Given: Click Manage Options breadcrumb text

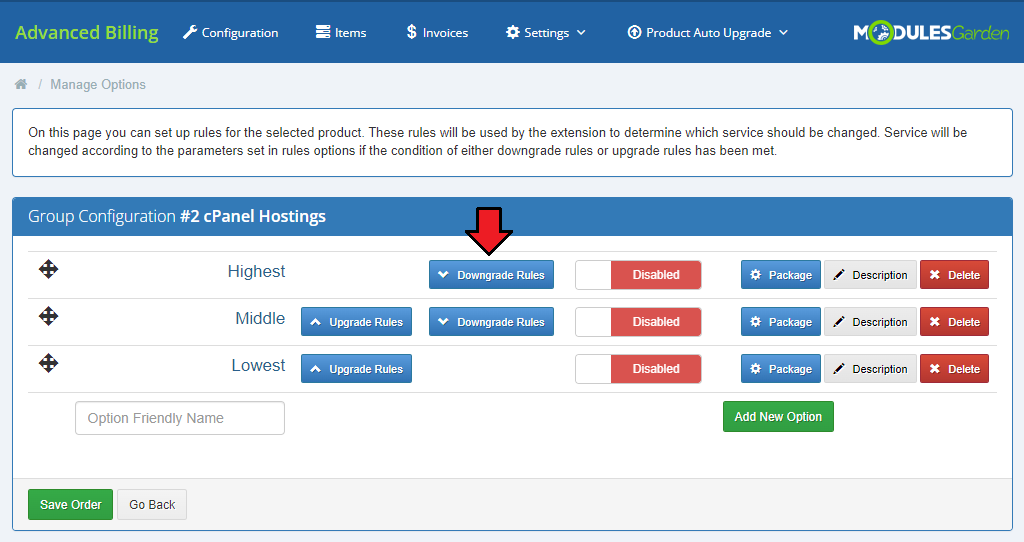Looking at the screenshot, I should 98,84.
